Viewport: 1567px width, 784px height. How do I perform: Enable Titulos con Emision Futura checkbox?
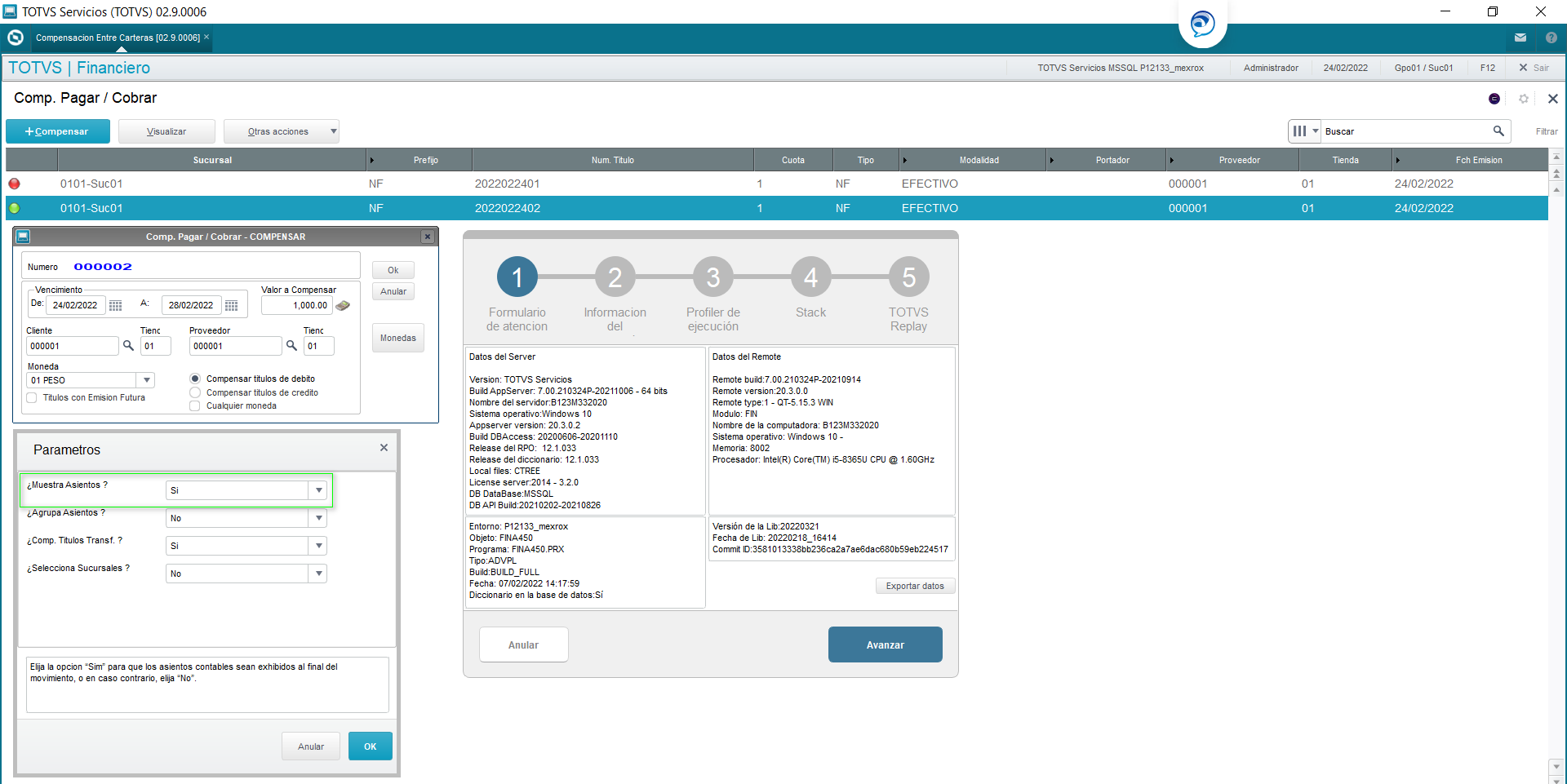[x=32, y=398]
